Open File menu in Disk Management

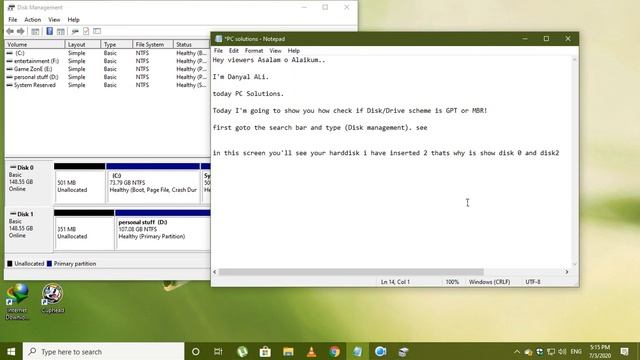(x=13, y=20)
